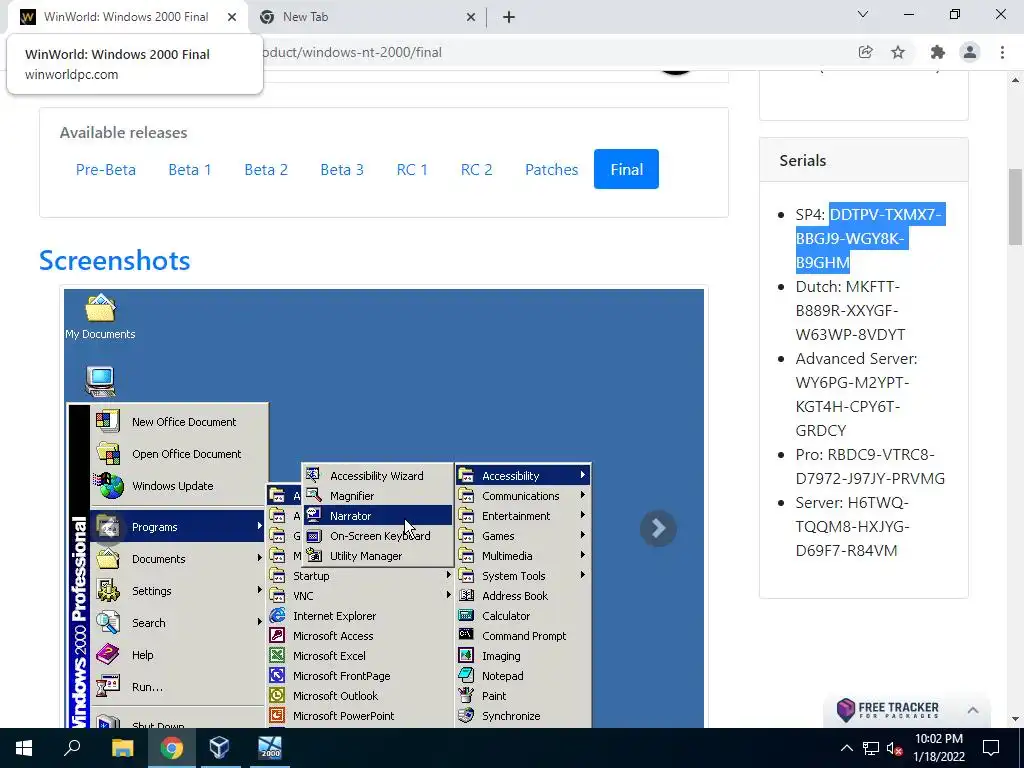Click the previous screenshot carousel arrow
The height and width of the screenshot is (768, 1024).
108,528
